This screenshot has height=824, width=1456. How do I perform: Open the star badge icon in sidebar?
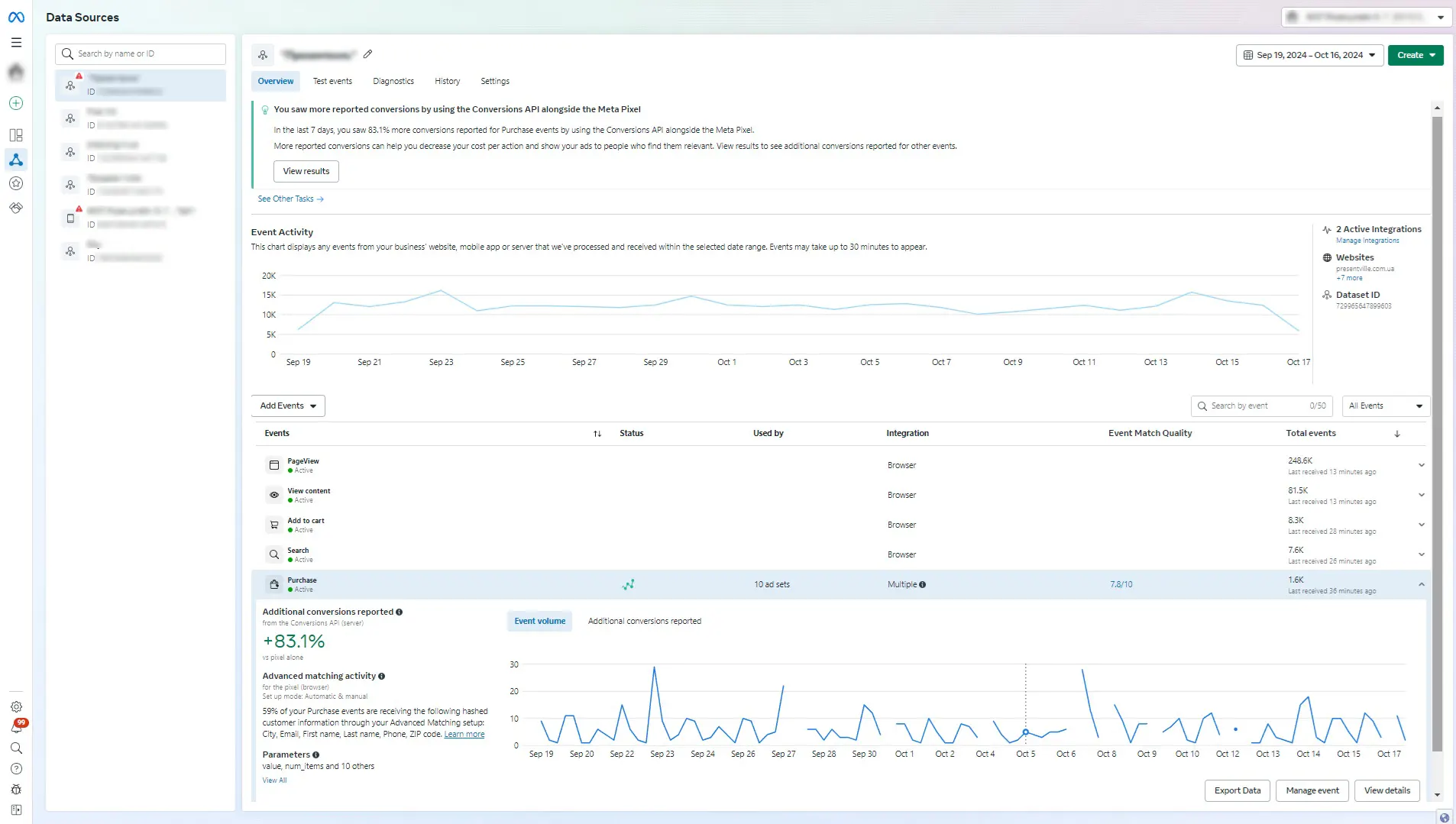(16, 183)
